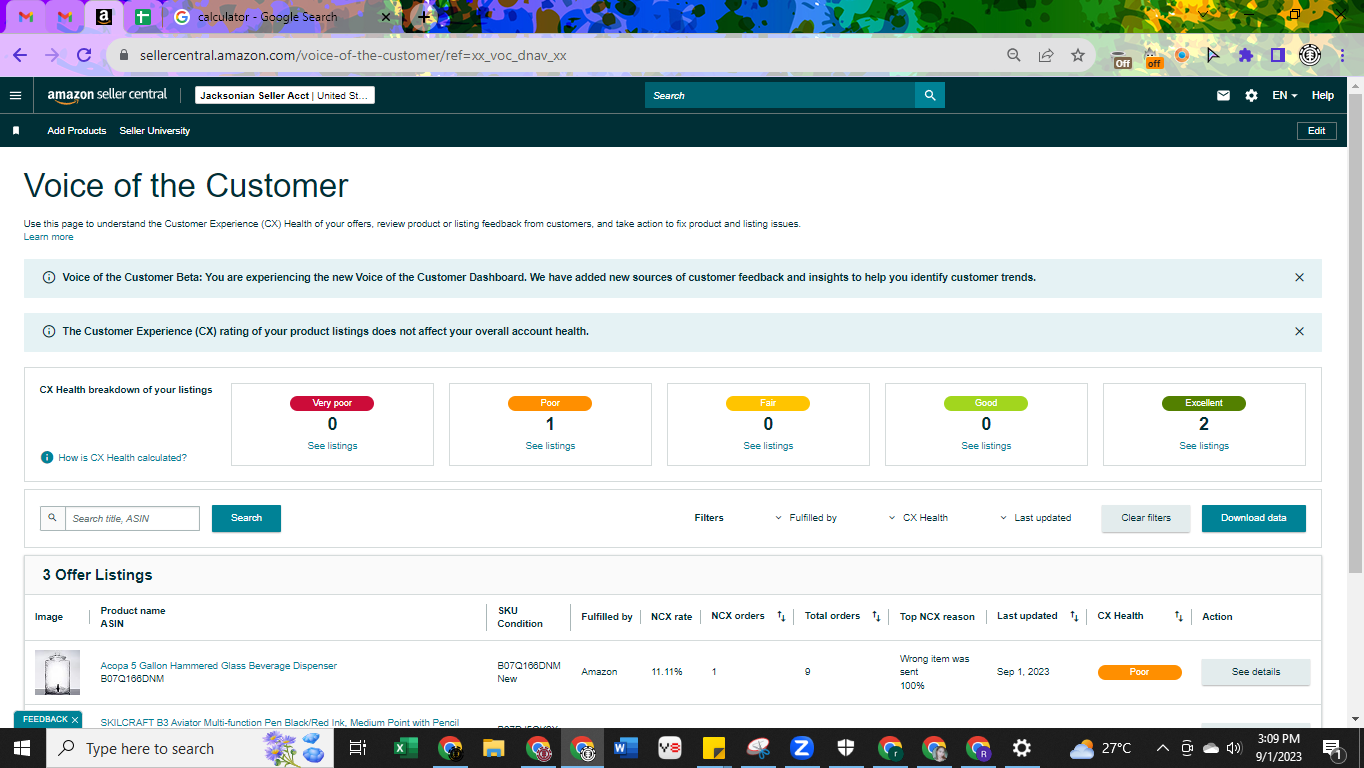The height and width of the screenshot is (768, 1364).
Task: Open the Acopa 5 Gallon Hammered Glass Beverage Dispenser link
Action: point(219,666)
